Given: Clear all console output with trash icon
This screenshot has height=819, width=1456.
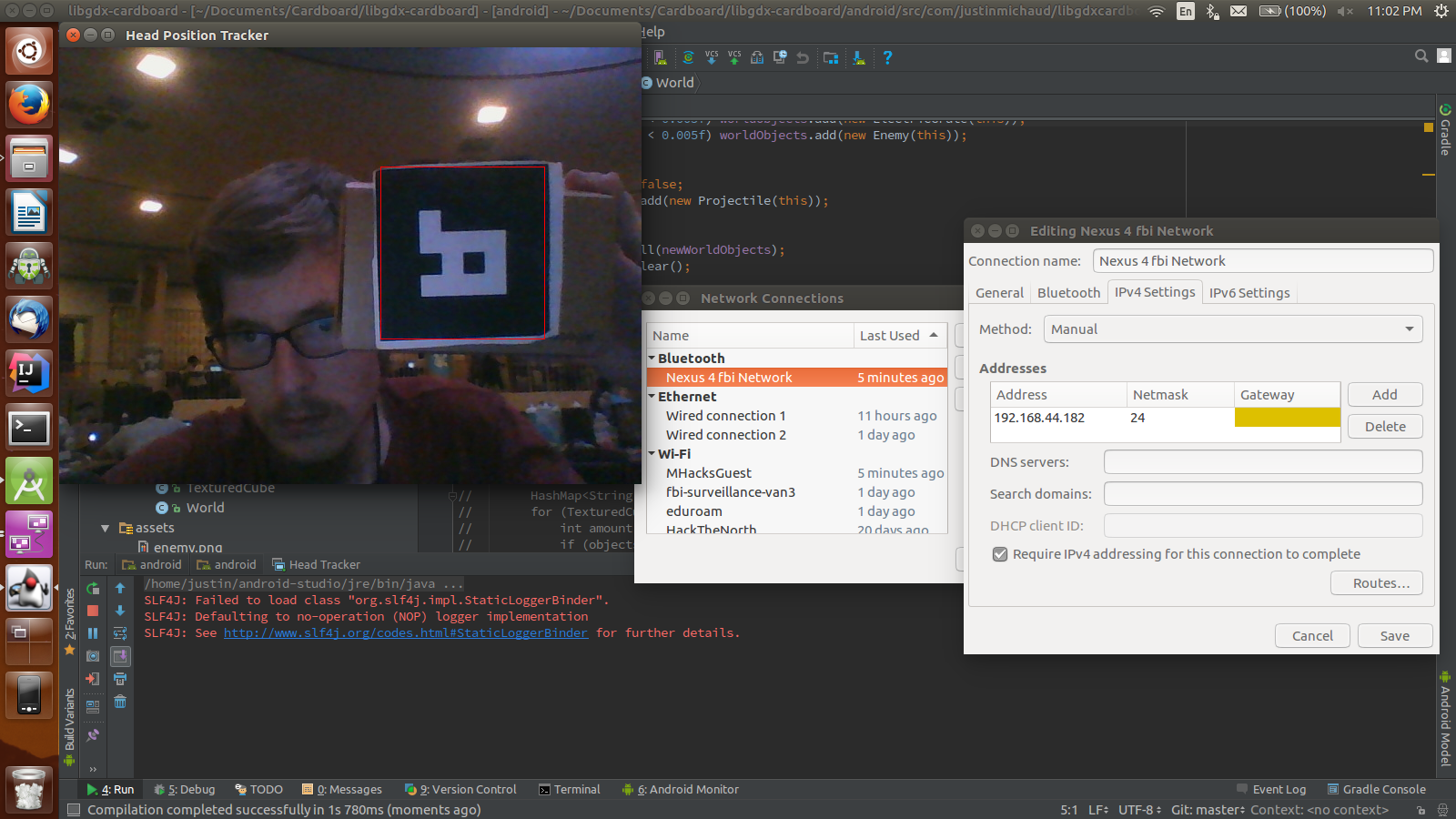Looking at the screenshot, I should (120, 702).
